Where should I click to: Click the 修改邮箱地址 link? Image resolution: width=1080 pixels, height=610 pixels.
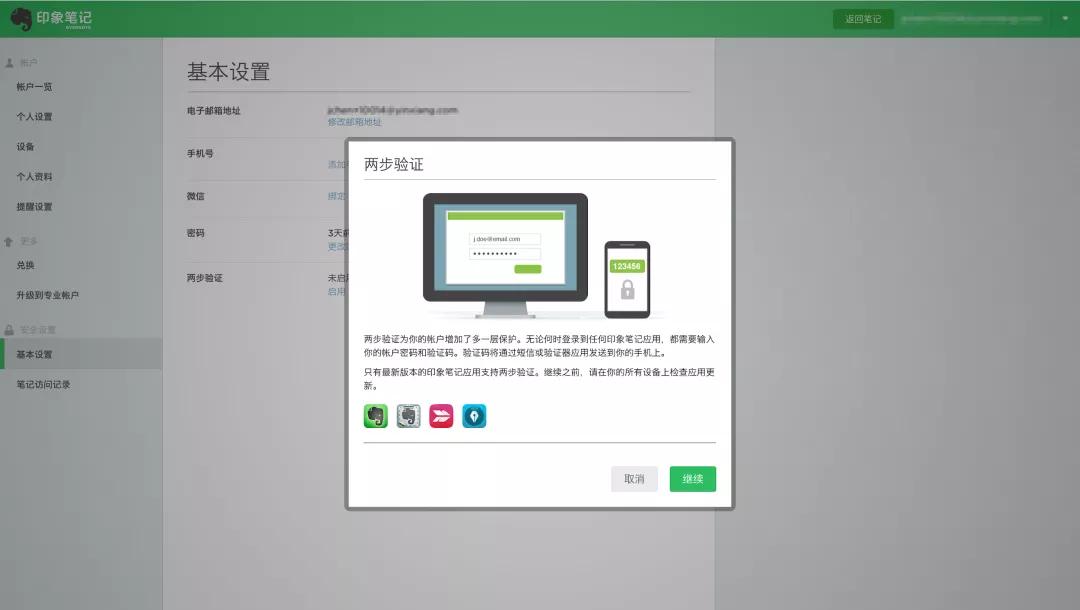pyautogui.click(x=354, y=122)
